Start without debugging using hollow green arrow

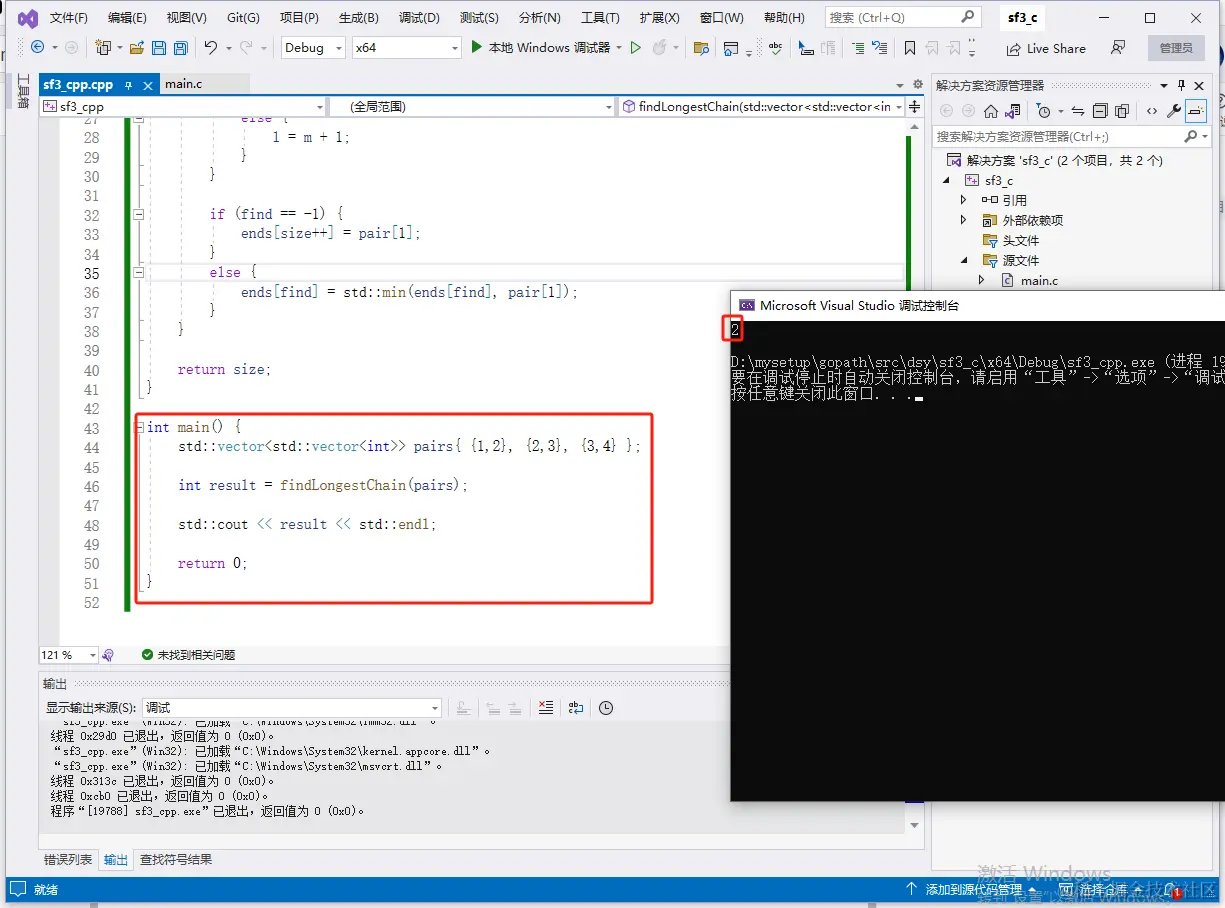pyautogui.click(x=635, y=48)
